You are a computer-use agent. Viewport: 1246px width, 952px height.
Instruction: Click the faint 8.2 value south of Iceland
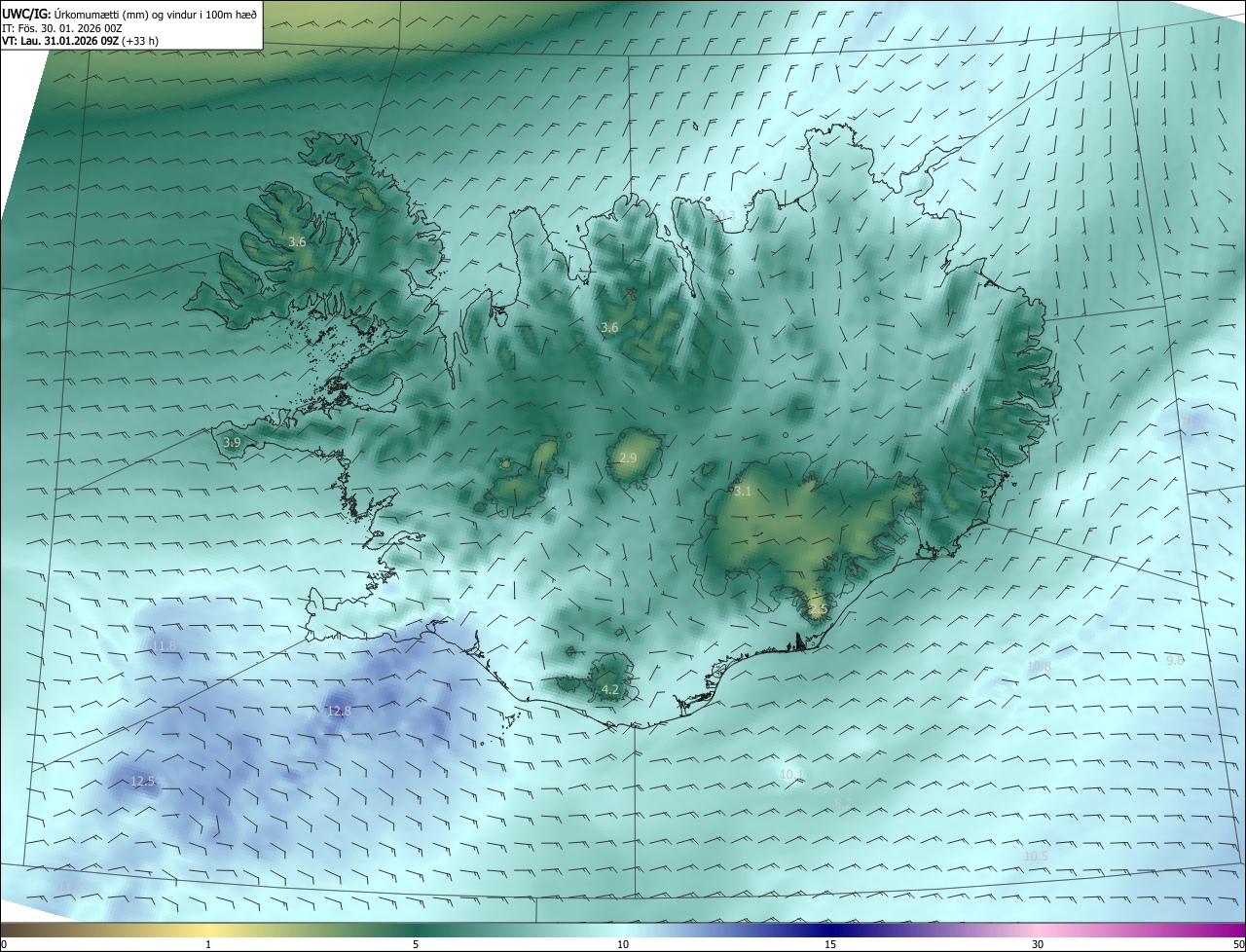pyautogui.click(x=844, y=804)
